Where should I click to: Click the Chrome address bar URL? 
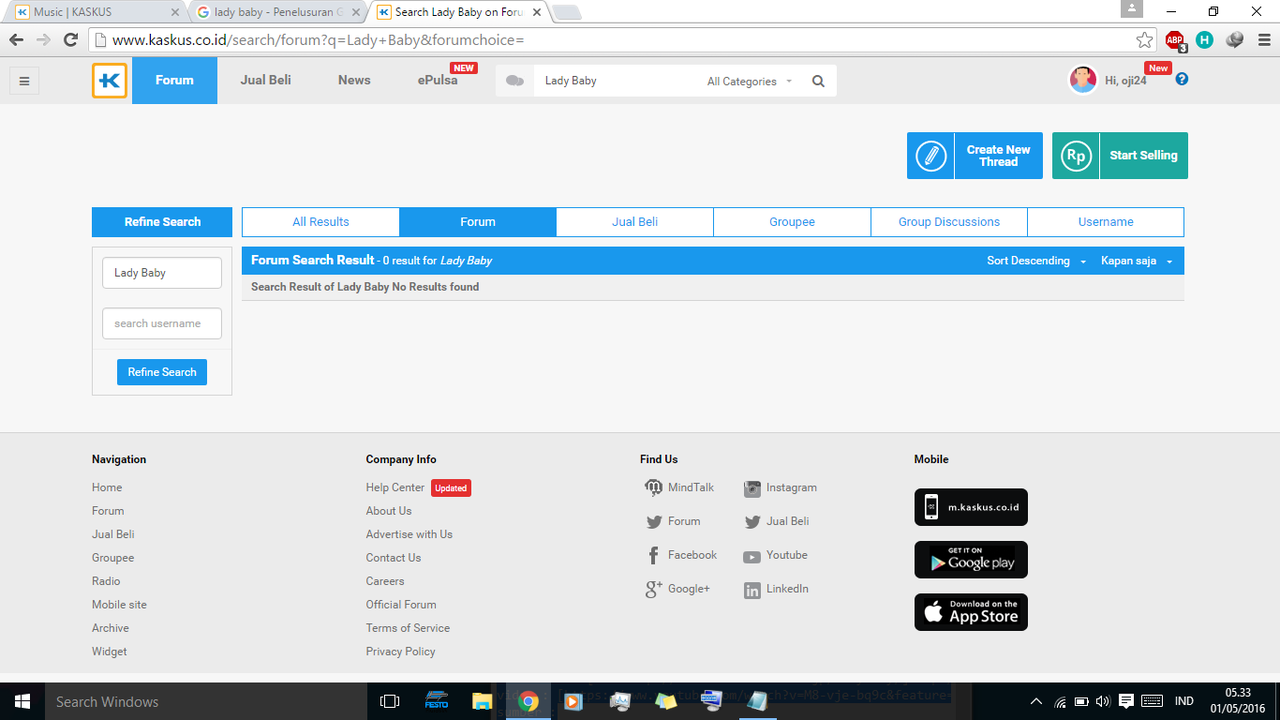coord(318,40)
